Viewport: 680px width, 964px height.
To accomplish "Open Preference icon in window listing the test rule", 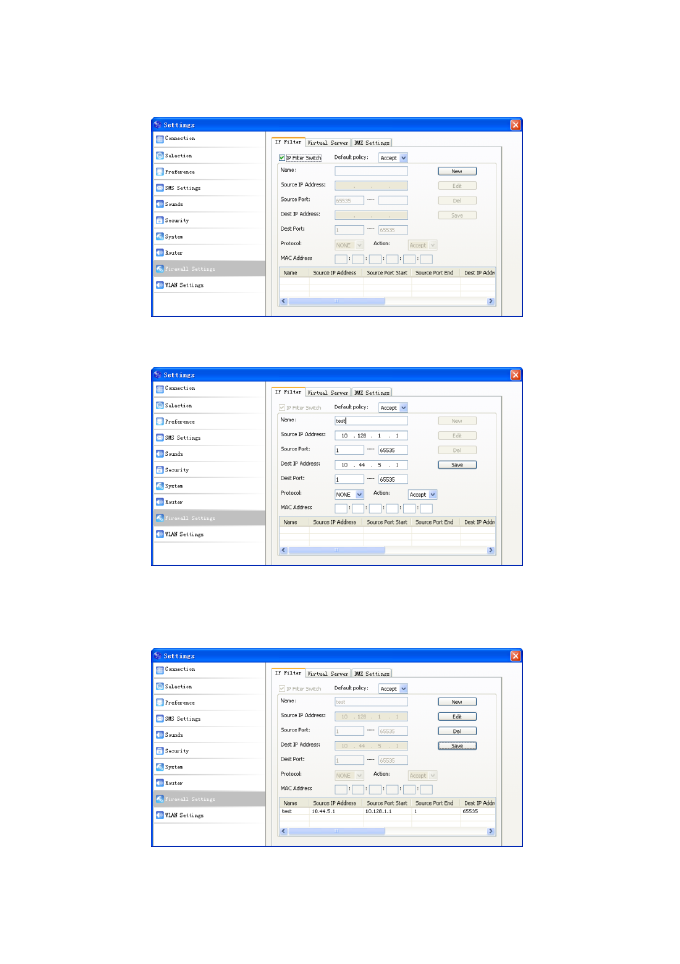I will 160,702.
